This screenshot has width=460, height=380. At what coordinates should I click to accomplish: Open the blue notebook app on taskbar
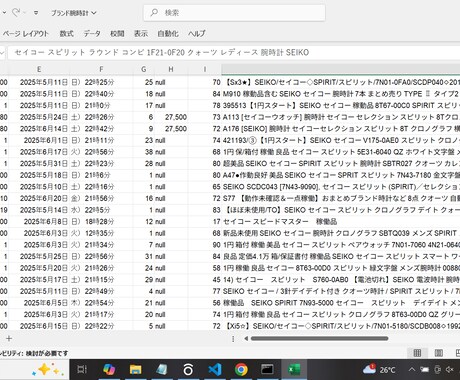[162, 369]
